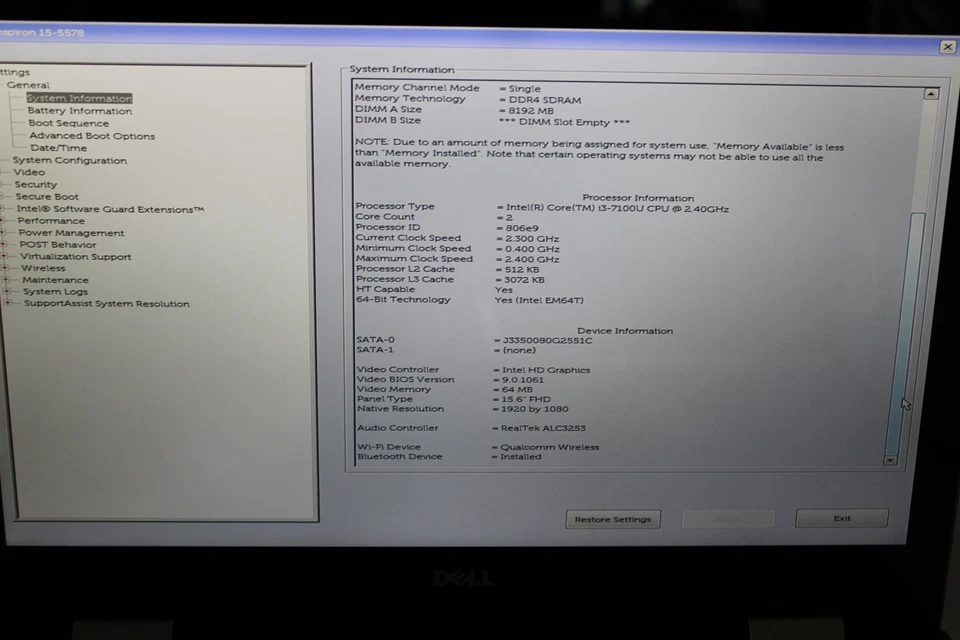Click the scroll up arrow in System Information
The image size is (960, 640).
click(x=931, y=94)
